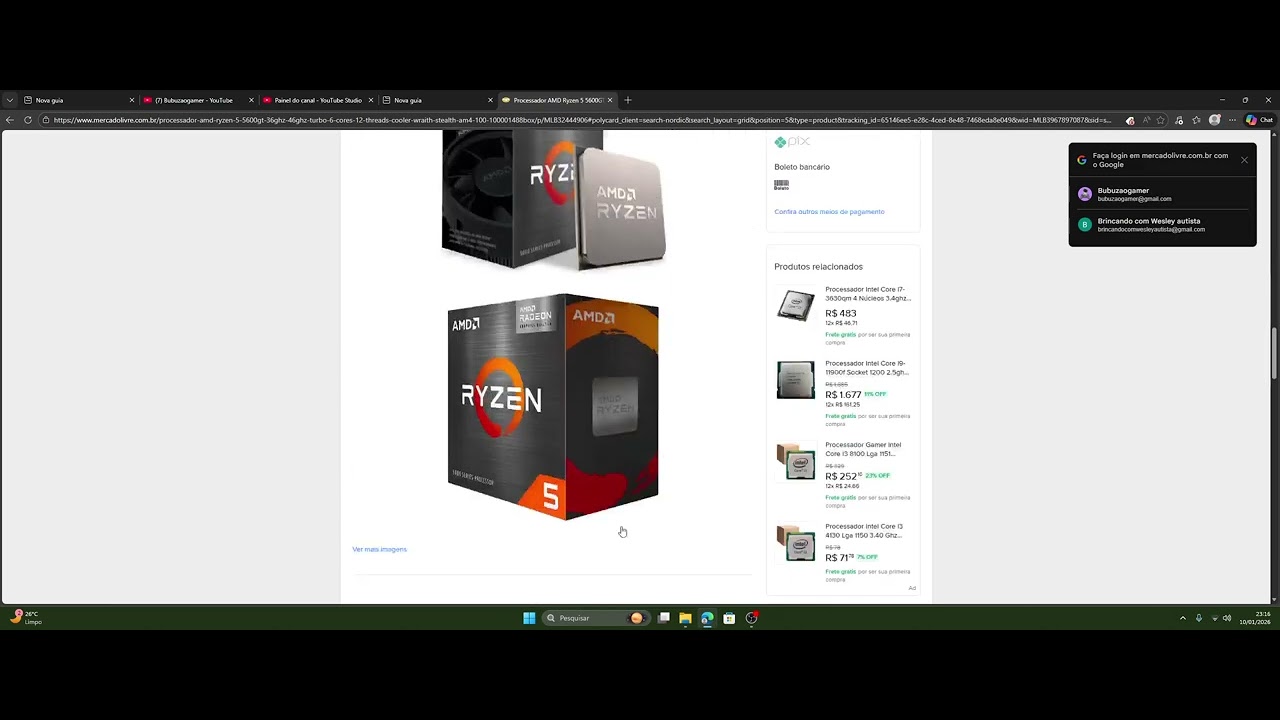
Task: Open Microsoft Store from the taskbar
Action: tap(729, 618)
